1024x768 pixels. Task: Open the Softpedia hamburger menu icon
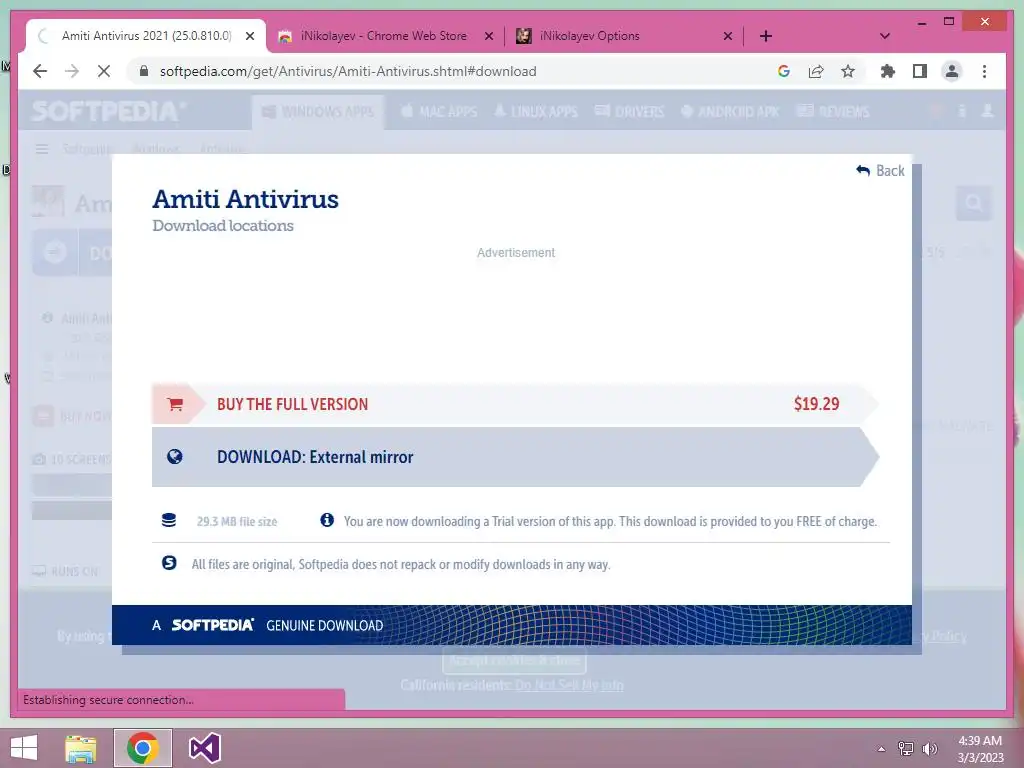[42, 150]
